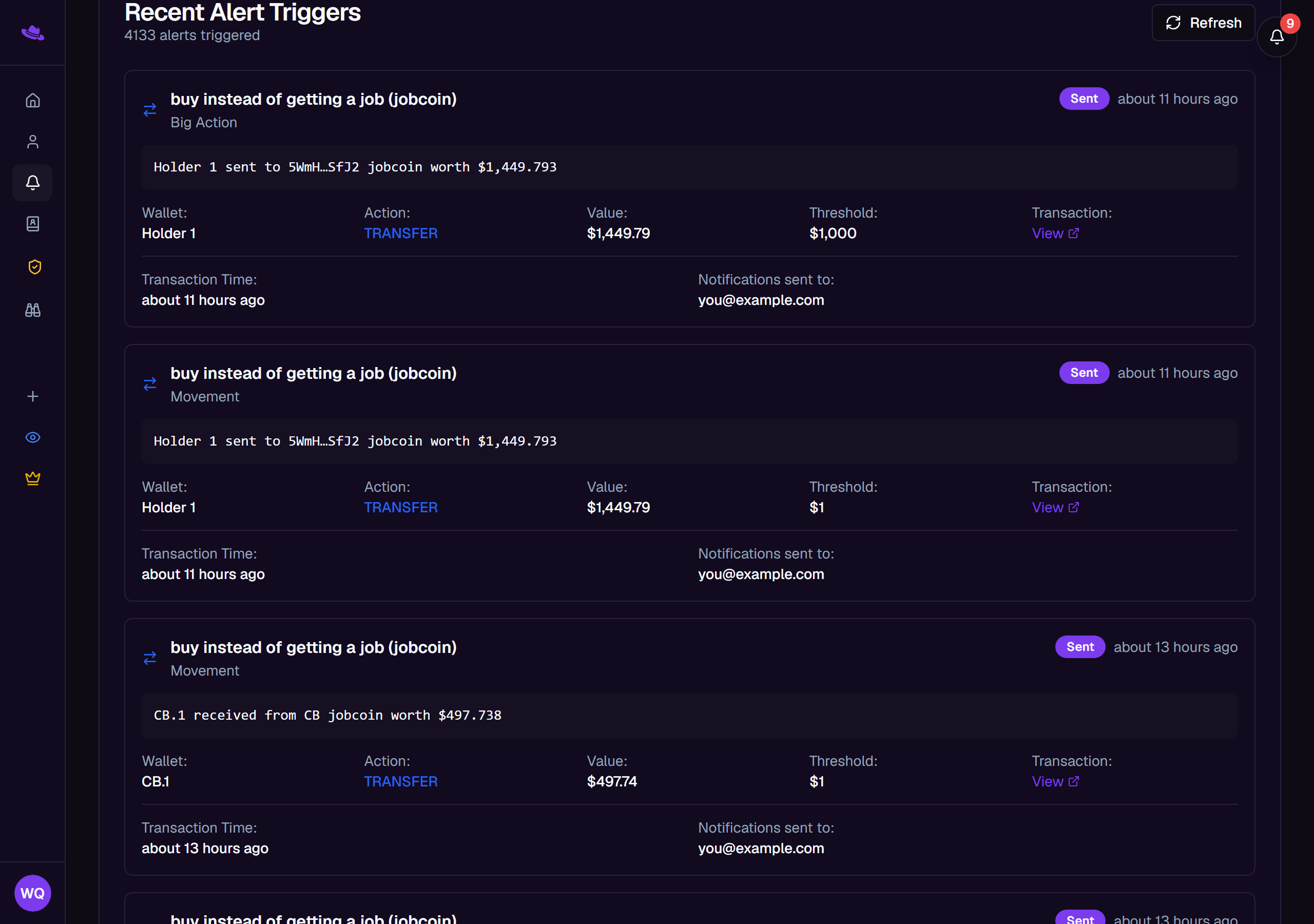Click Holder 1 wallet in Big Action alert
This screenshot has width=1314, height=924.
click(x=169, y=233)
